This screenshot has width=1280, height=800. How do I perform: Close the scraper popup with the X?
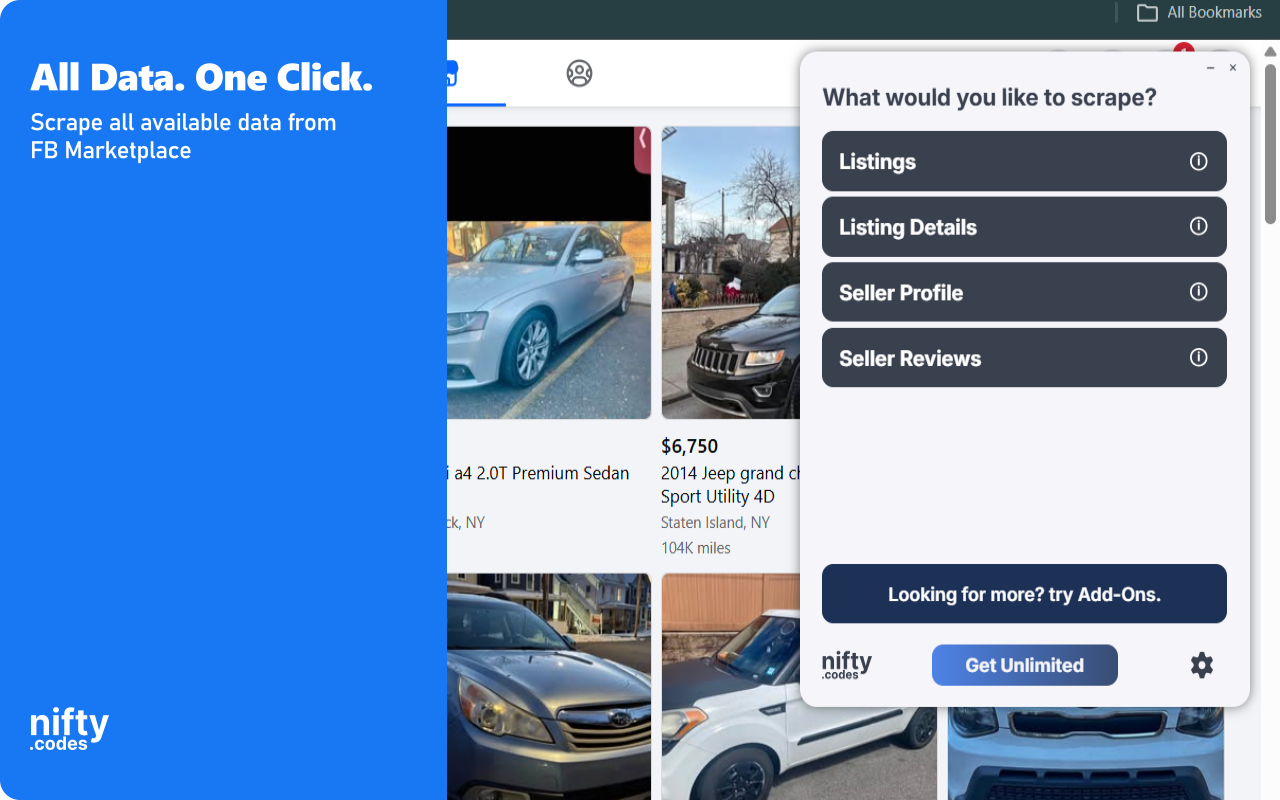[1233, 68]
